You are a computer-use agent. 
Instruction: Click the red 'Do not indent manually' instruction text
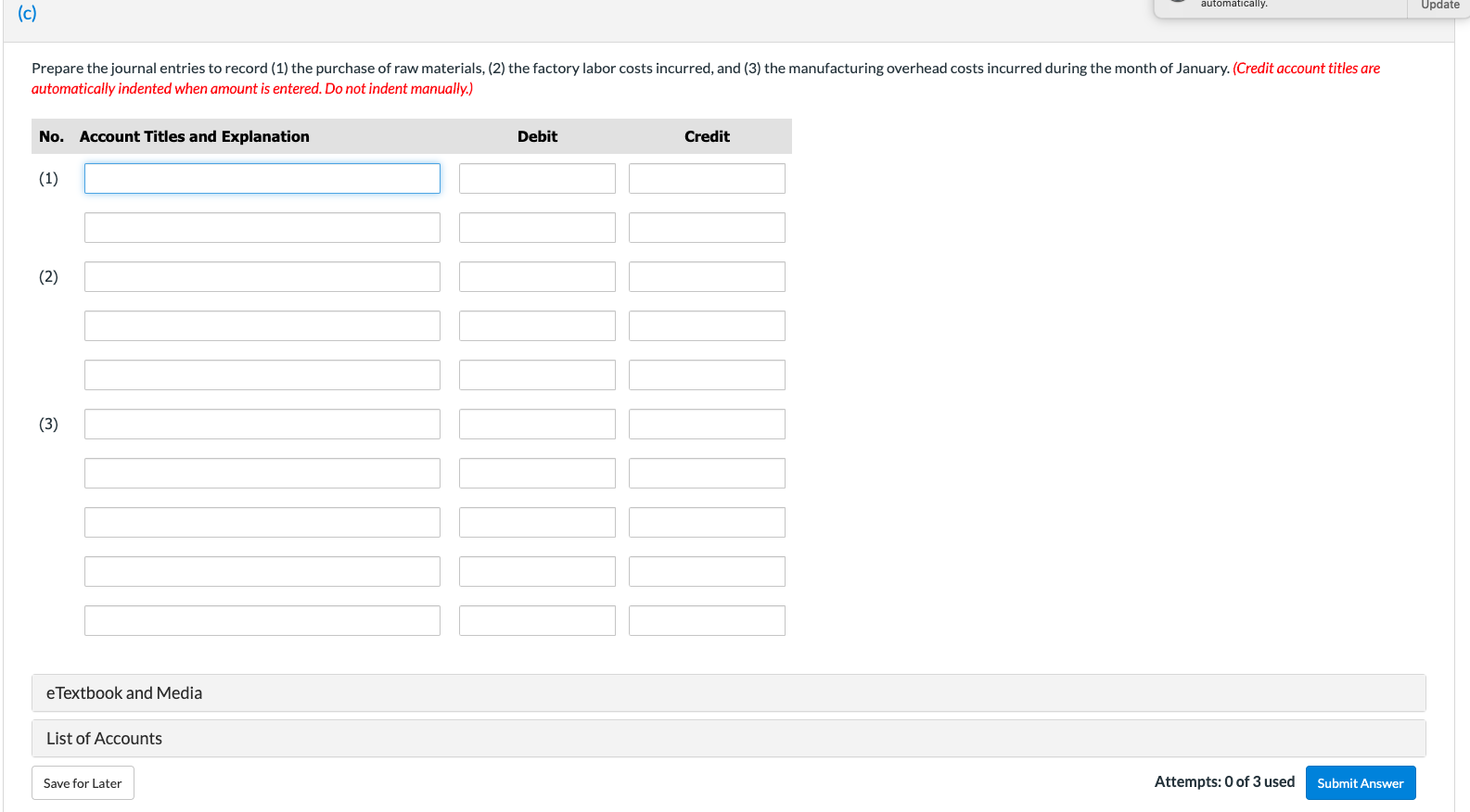[x=399, y=89]
